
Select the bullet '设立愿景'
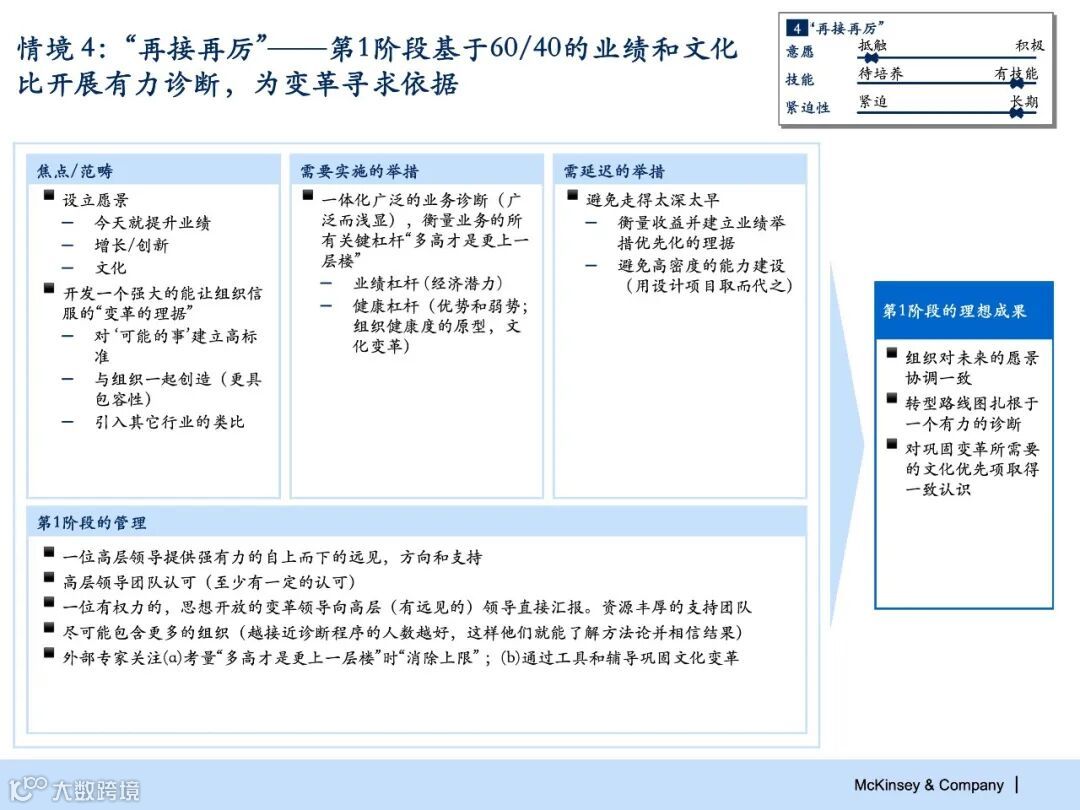pos(96,200)
